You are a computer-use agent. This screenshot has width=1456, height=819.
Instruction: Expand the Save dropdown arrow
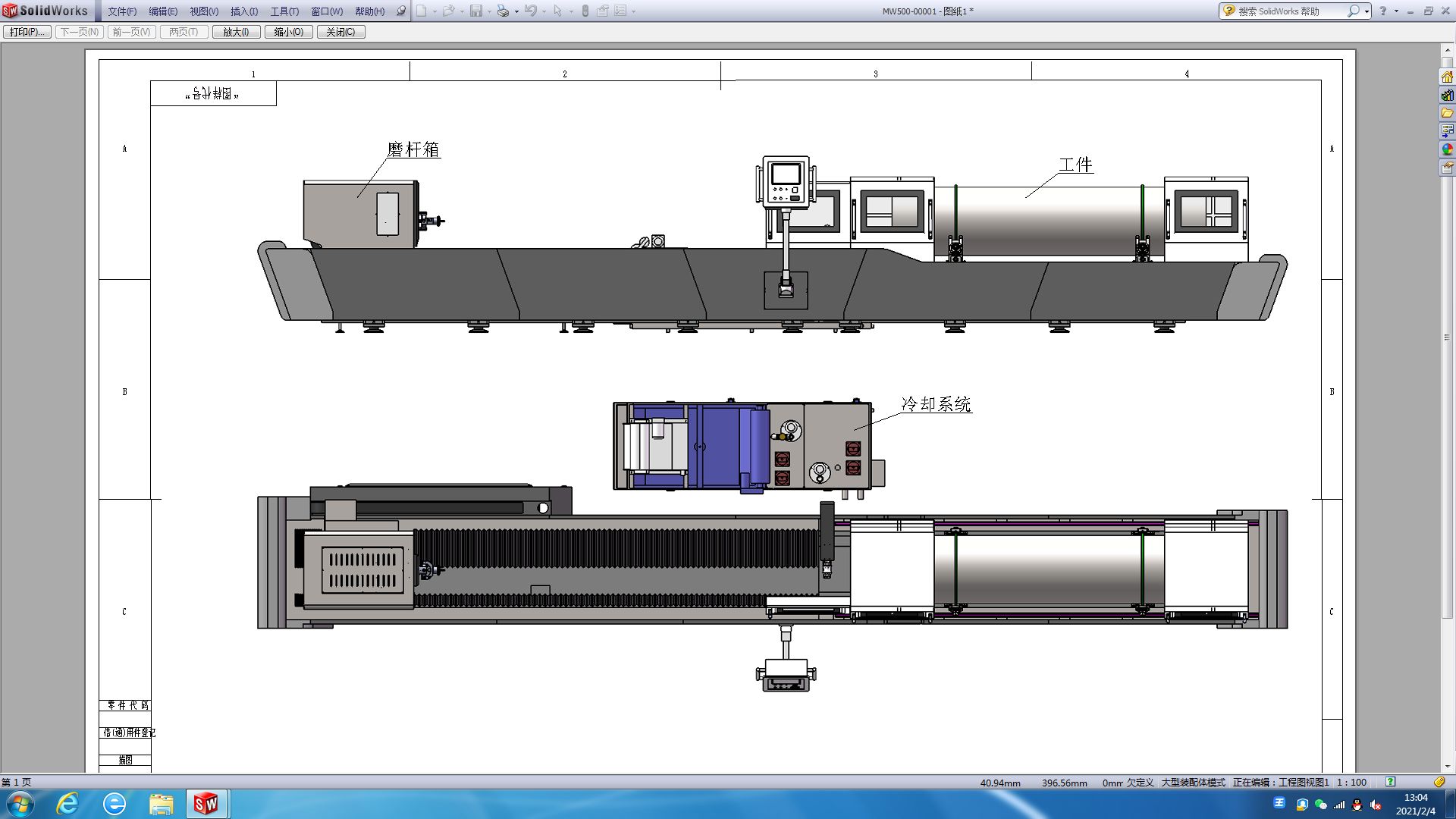click(489, 11)
